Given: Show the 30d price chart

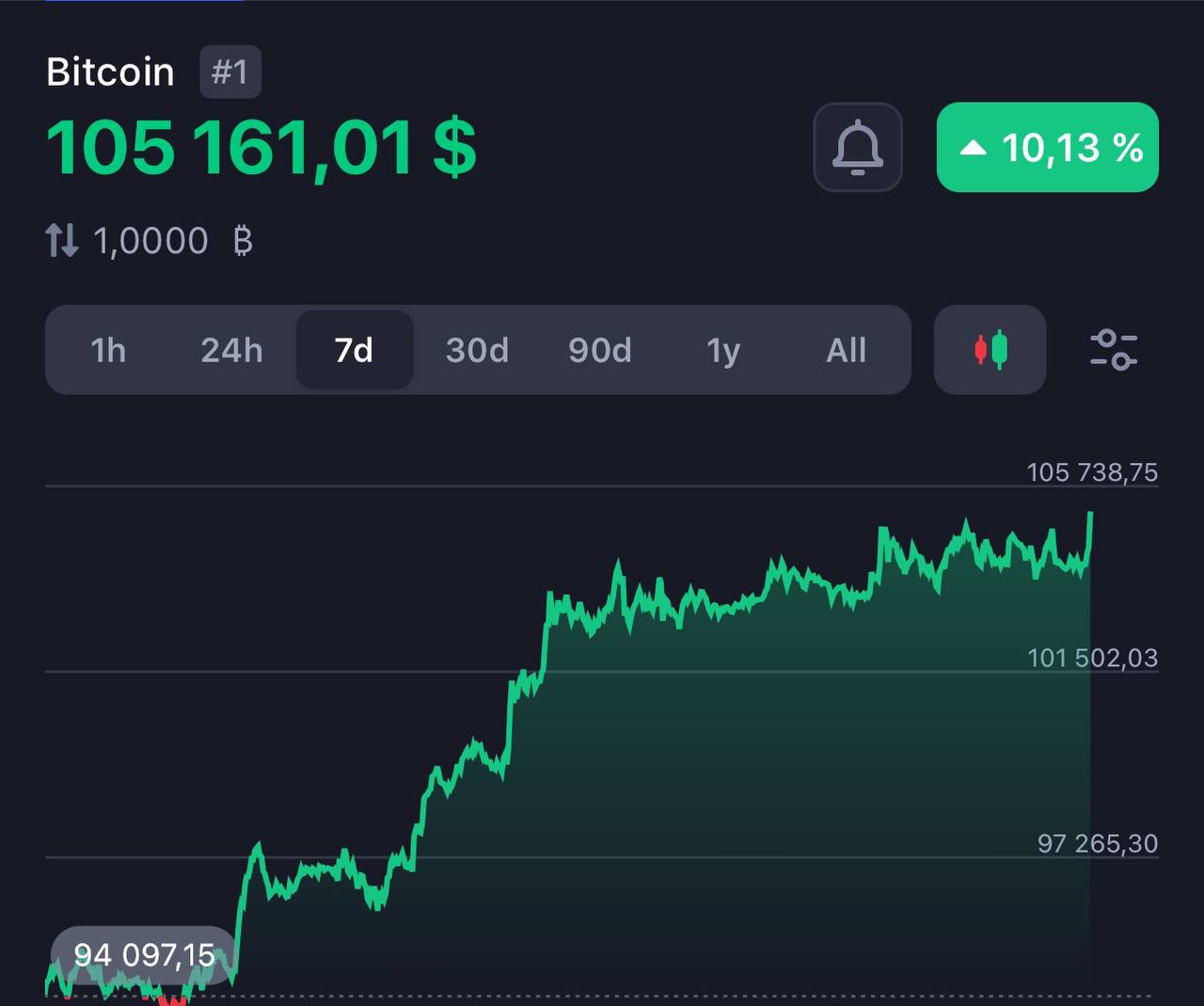Looking at the screenshot, I should pyautogui.click(x=477, y=350).
